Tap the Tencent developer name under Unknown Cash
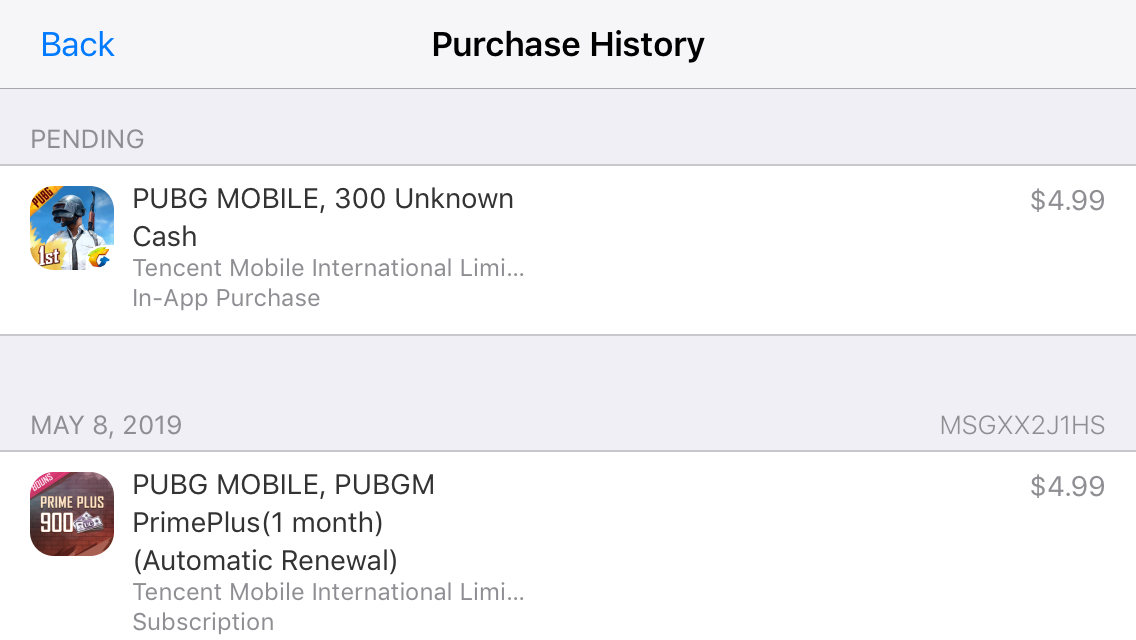The height and width of the screenshot is (640, 1136). click(x=328, y=268)
